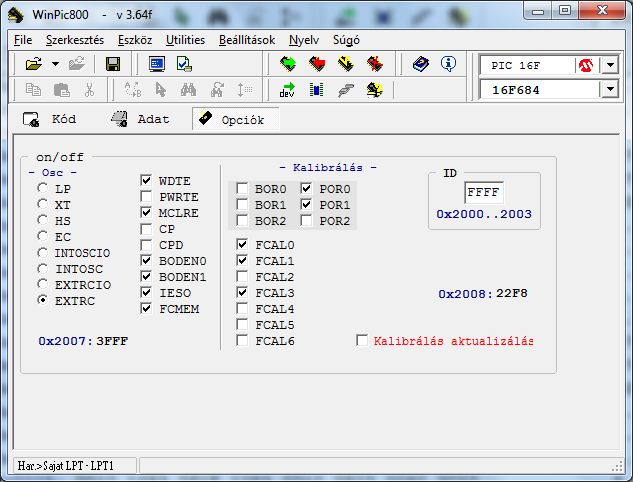The height and width of the screenshot is (482, 633).
Task: Click the 0x2000..2003 ID address label
Action: tap(484, 214)
